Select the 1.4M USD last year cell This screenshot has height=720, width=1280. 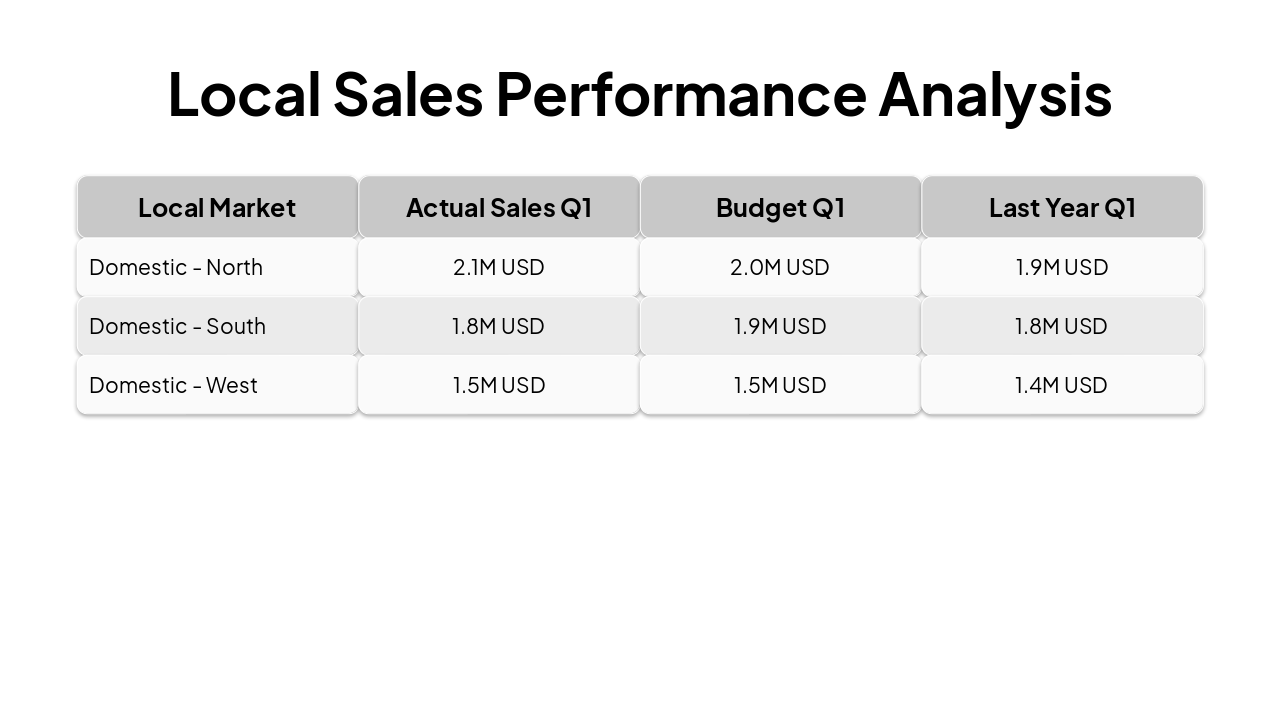pos(1062,385)
